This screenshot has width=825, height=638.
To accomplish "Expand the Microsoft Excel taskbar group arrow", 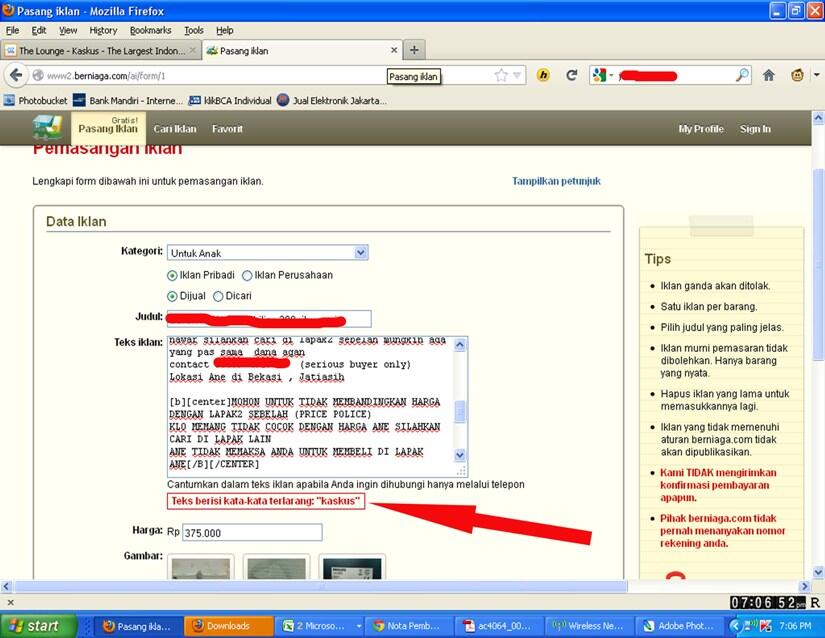I will (x=359, y=626).
